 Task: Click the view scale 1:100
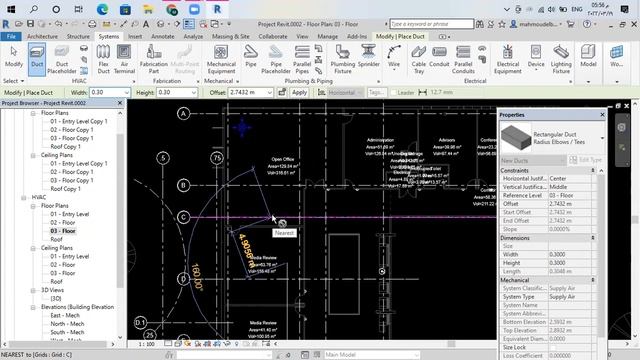pos(146,344)
